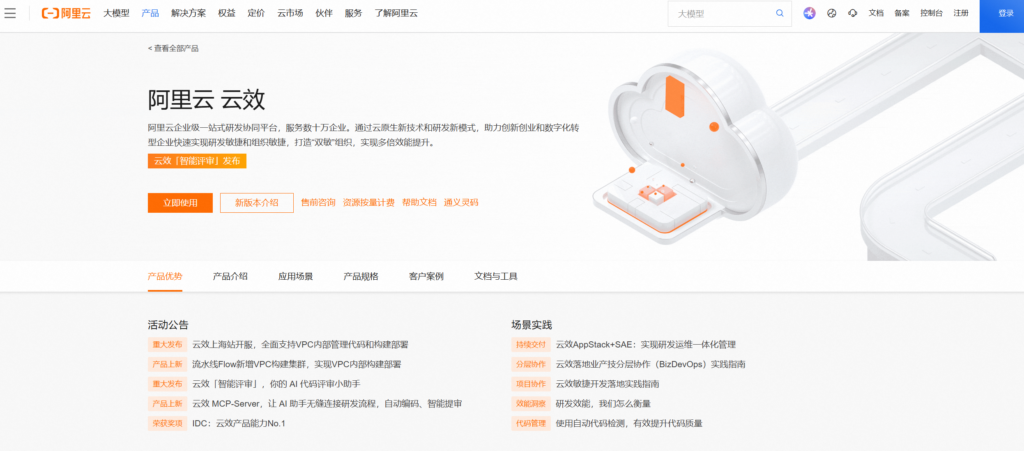This screenshot has height=451, width=1024.
Task: Open the 权益 nav item
Action: (227, 13)
